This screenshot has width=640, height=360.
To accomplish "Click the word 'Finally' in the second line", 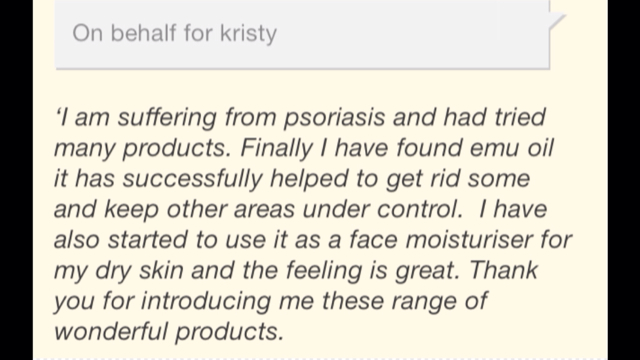I will (x=276, y=149).
